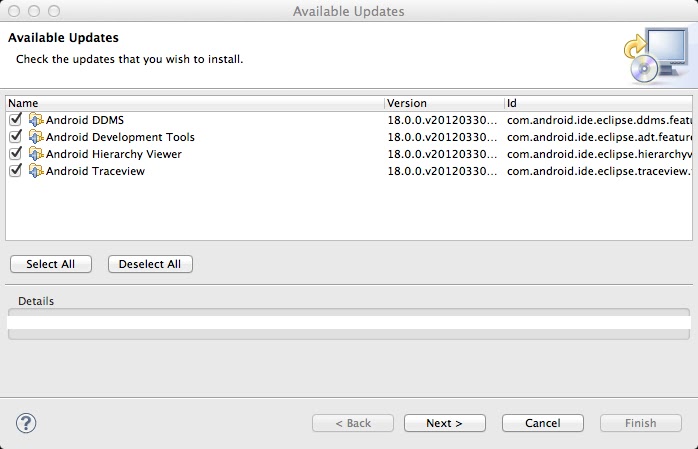This screenshot has width=698, height=449.
Task: Sort the list by the Name column header
Action: (x=195, y=103)
